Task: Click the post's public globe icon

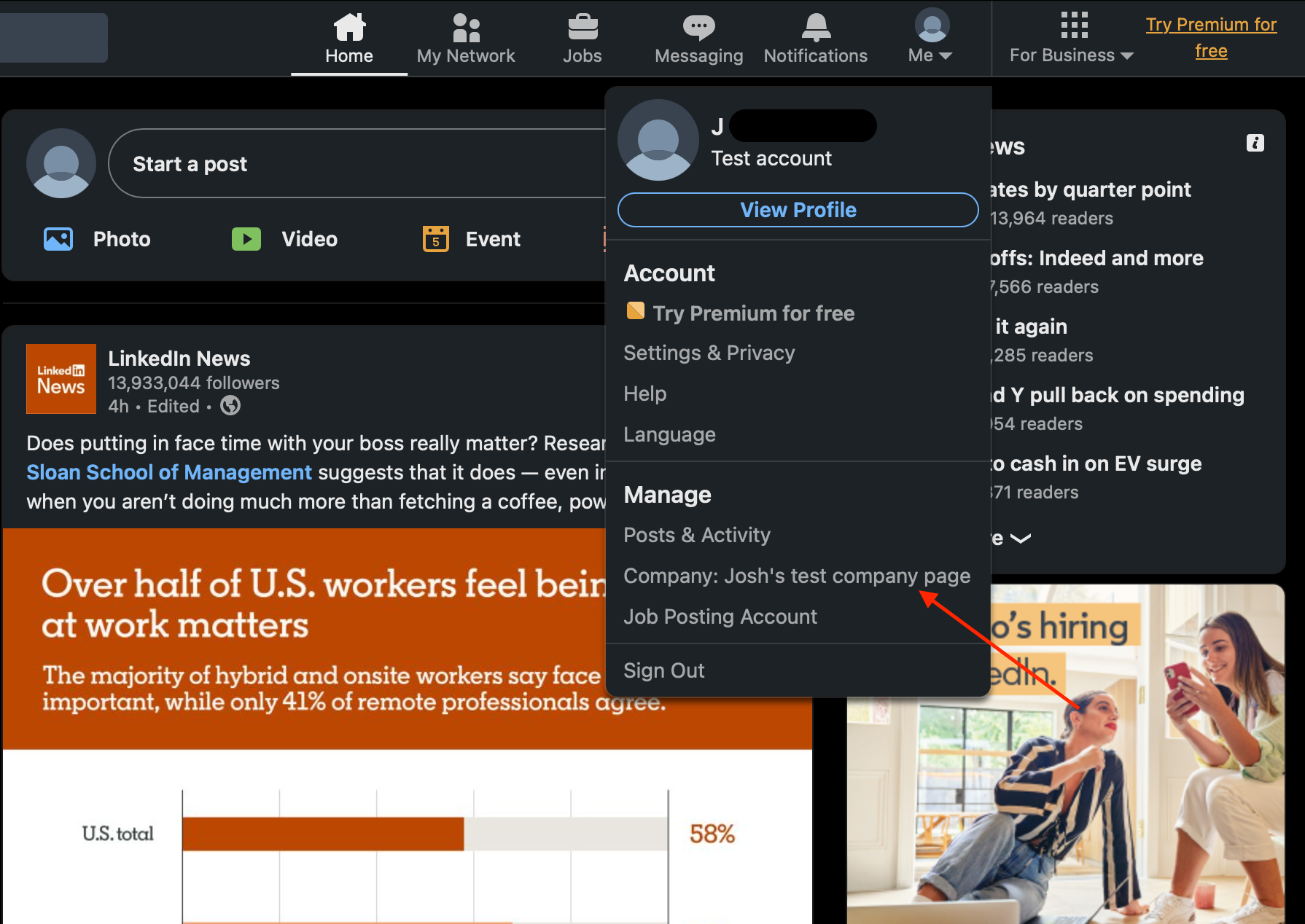Action: pos(230,405)
